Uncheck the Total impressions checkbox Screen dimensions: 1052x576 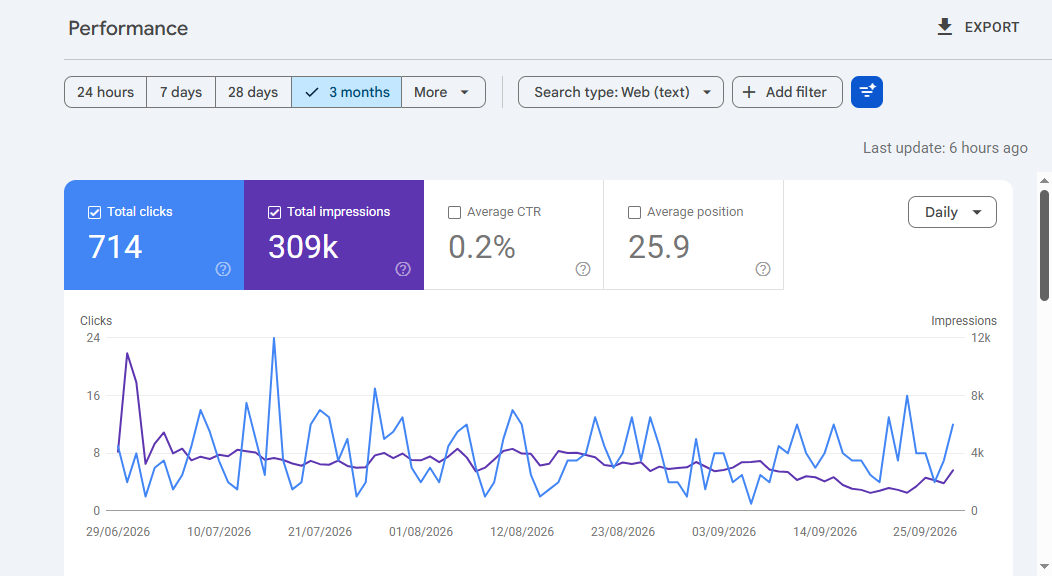[x=274, y=213]
